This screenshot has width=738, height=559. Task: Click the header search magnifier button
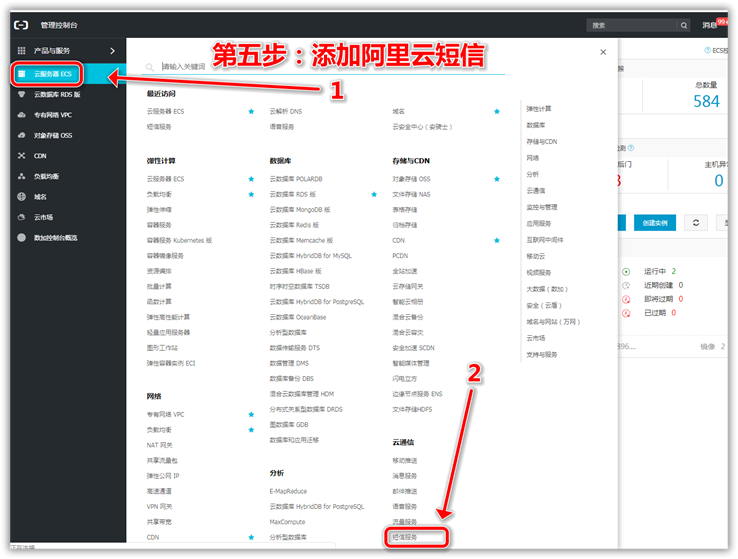[x=683, y=25]
